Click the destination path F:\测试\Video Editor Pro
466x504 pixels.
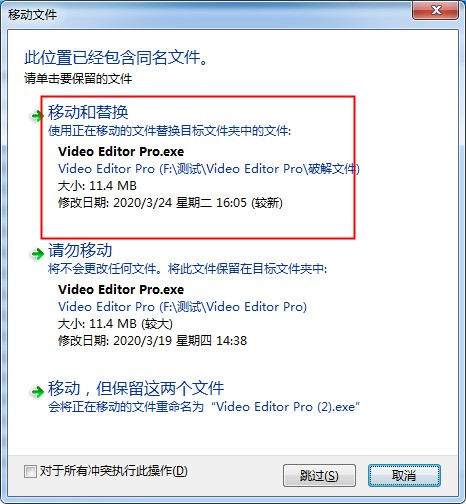click(182, 307)
